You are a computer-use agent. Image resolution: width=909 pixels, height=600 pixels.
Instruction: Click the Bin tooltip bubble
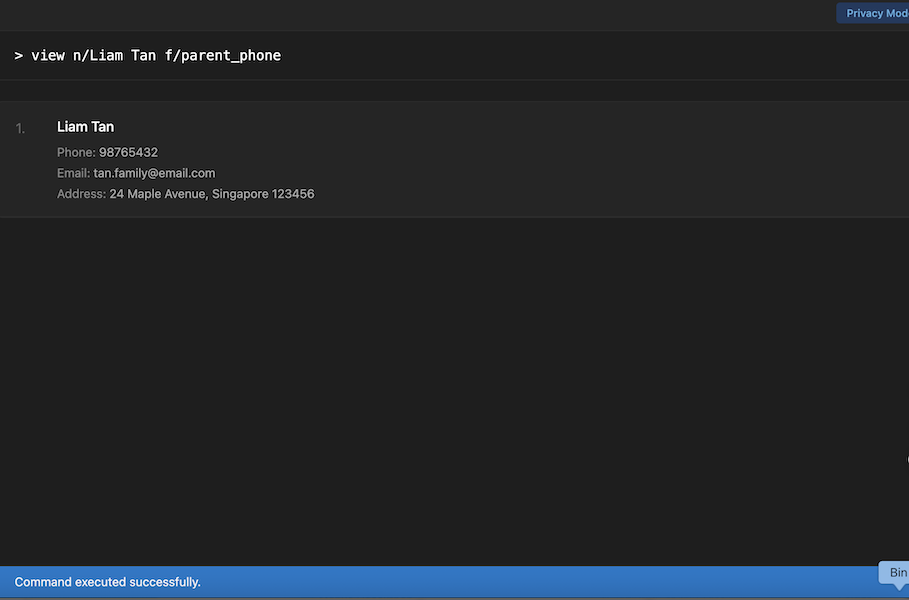click(896, 573)
